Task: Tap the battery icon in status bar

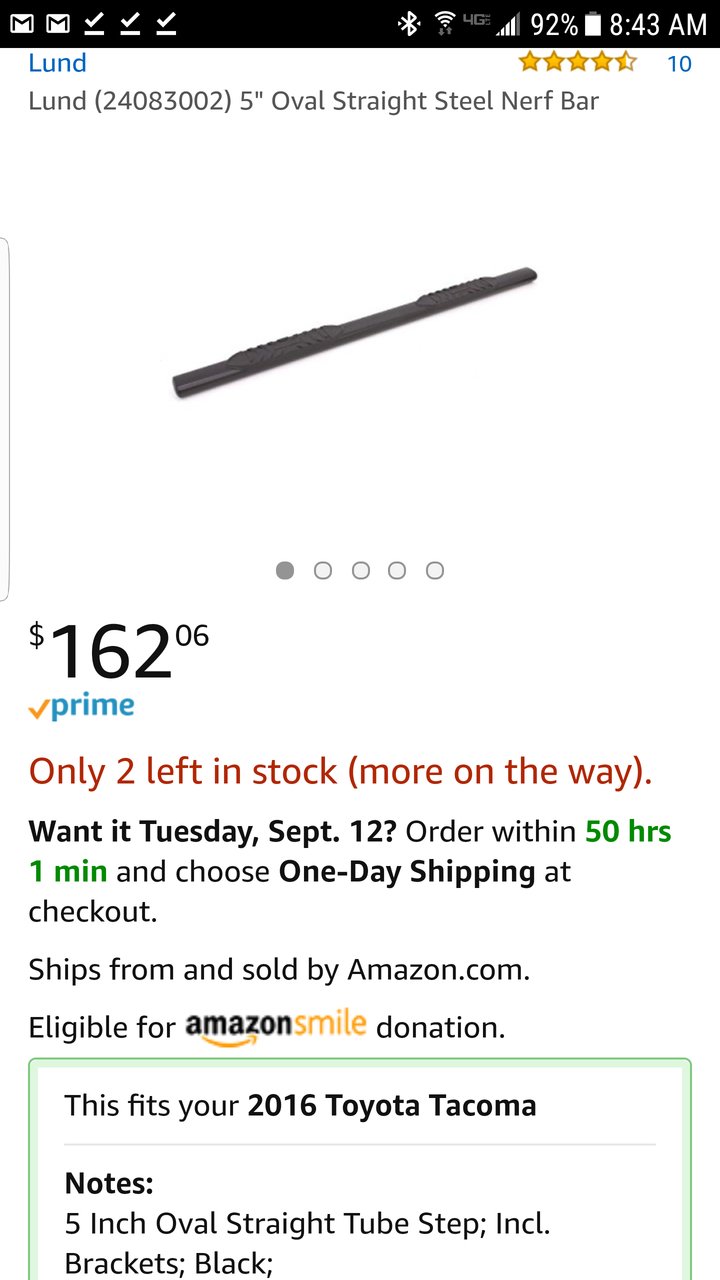Action: tap(593, 24)
